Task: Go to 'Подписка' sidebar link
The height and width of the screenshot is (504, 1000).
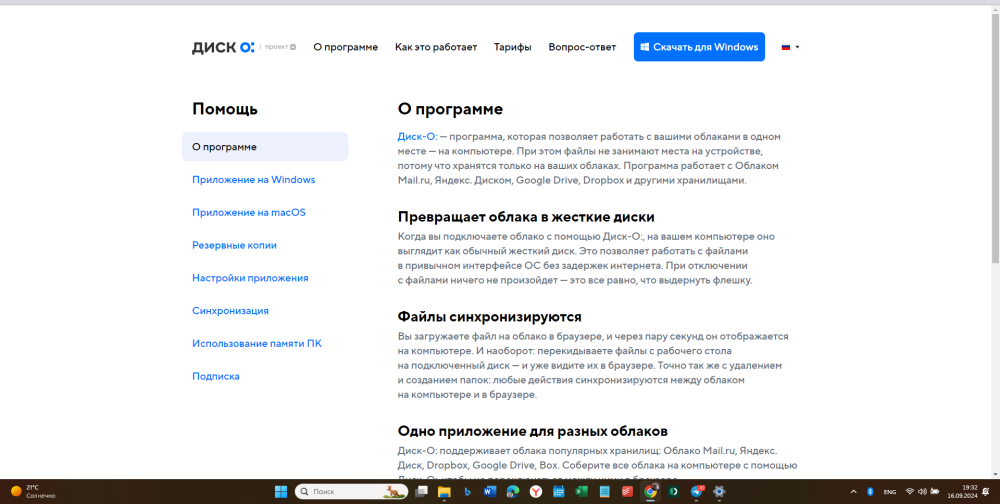Action: tap(216, 376)
